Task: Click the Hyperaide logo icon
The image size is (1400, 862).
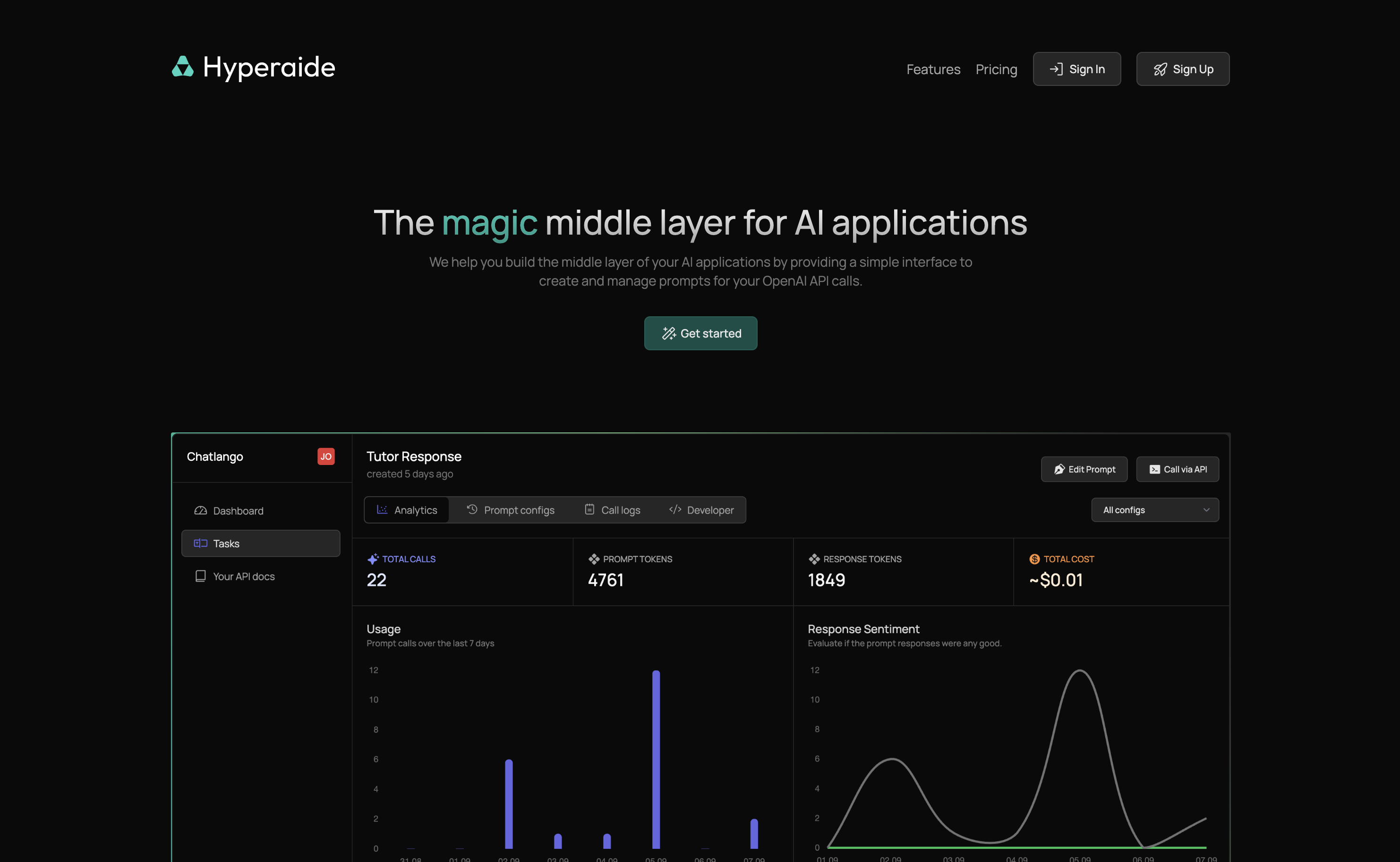Action: pyautogui.click(x=182, y=68)
